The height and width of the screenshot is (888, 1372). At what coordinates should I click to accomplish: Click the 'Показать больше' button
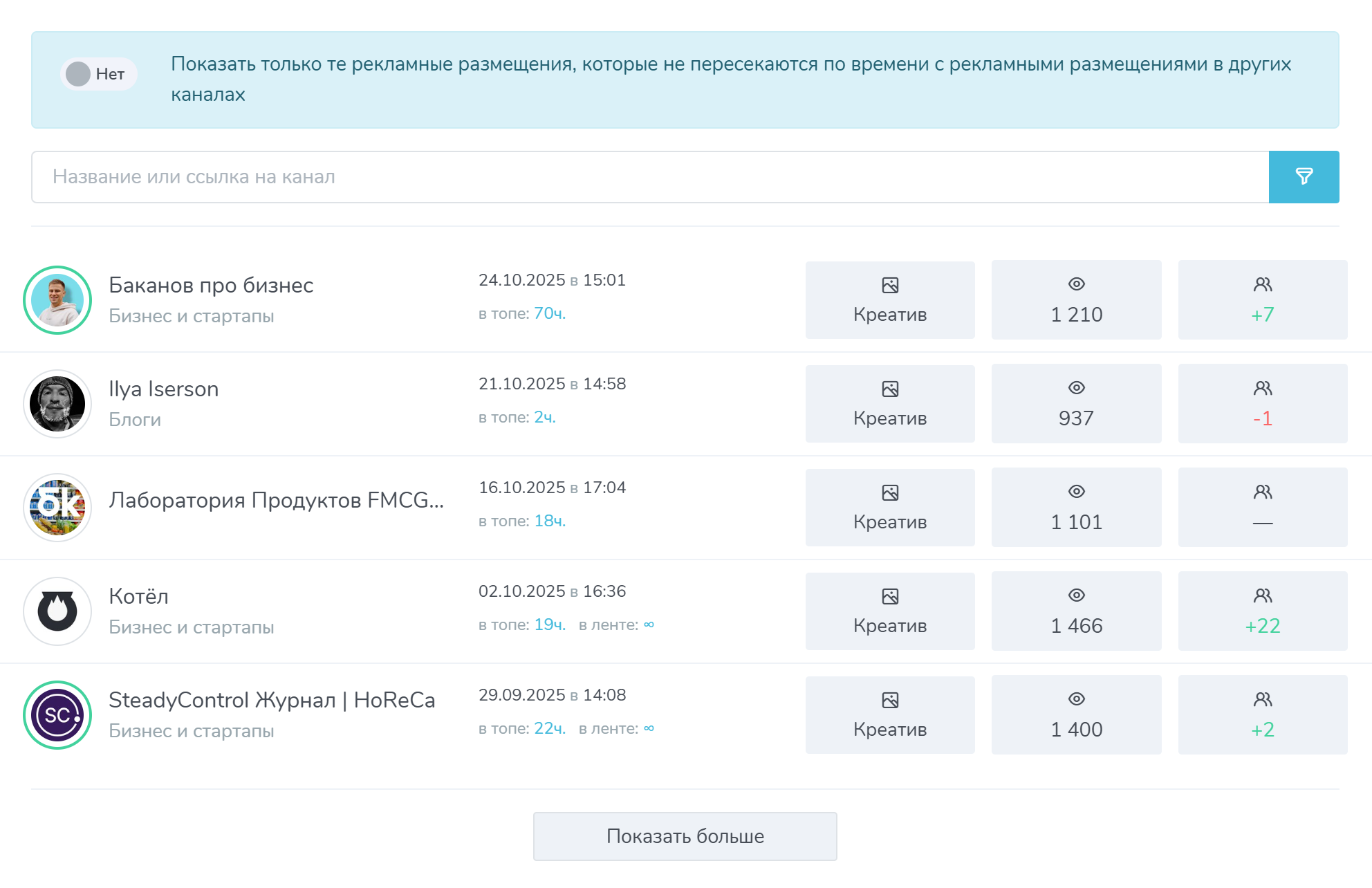(685, 835)
